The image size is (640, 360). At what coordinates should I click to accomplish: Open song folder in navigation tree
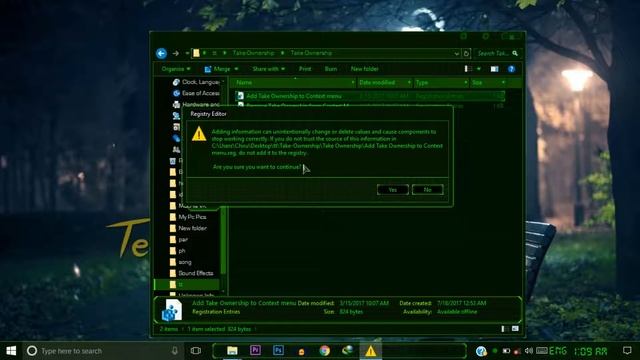180,262
